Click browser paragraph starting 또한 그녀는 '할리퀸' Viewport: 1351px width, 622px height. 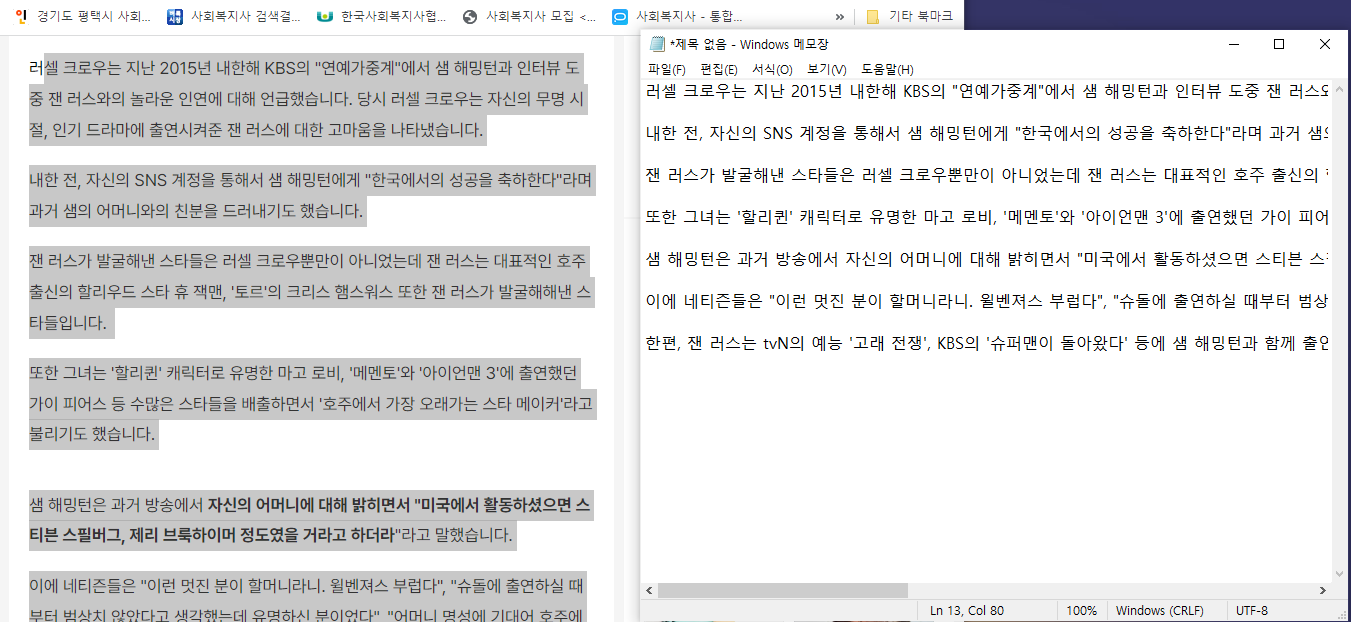pyautogui.click(x=312, y=403)
